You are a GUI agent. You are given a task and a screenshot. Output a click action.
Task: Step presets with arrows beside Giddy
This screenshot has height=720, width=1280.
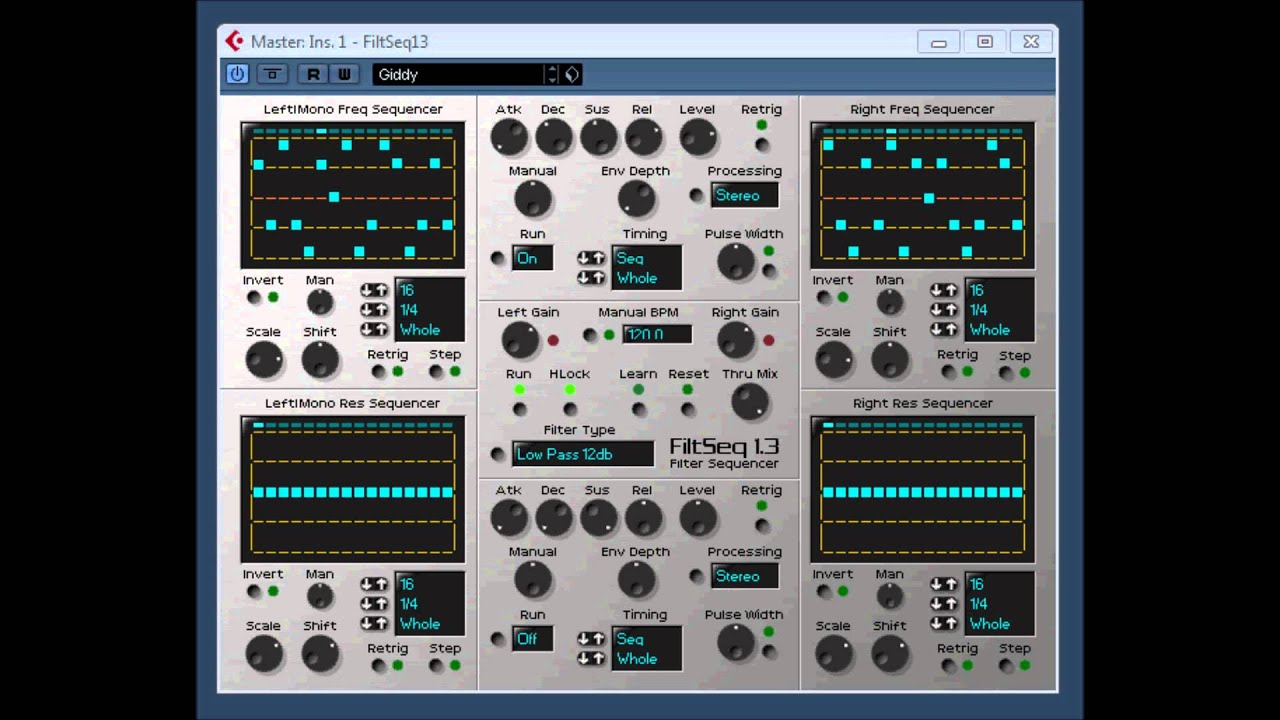click(x=551, y=74)
